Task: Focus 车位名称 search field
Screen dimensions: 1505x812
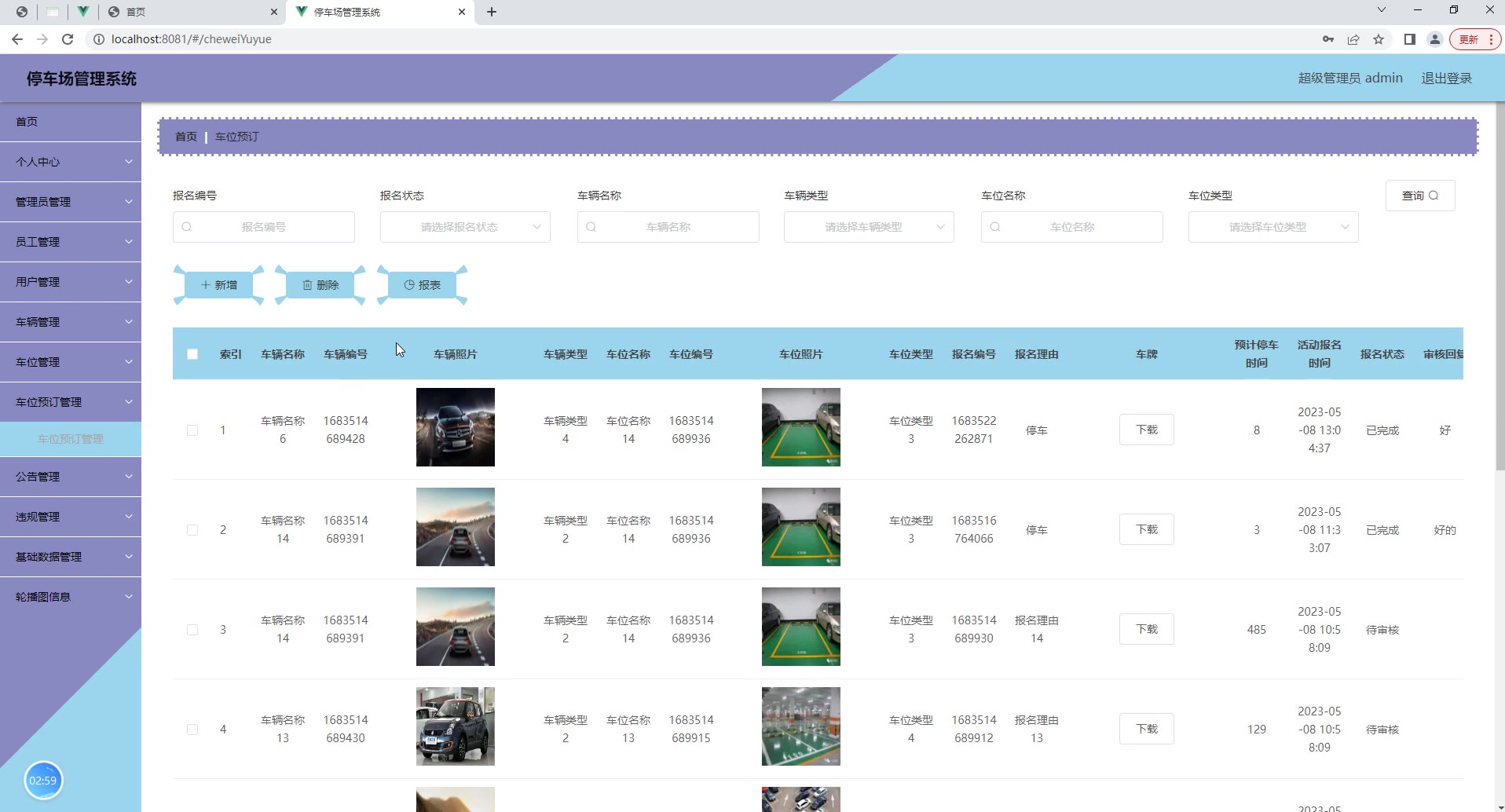Action: tap(1072, 227)
